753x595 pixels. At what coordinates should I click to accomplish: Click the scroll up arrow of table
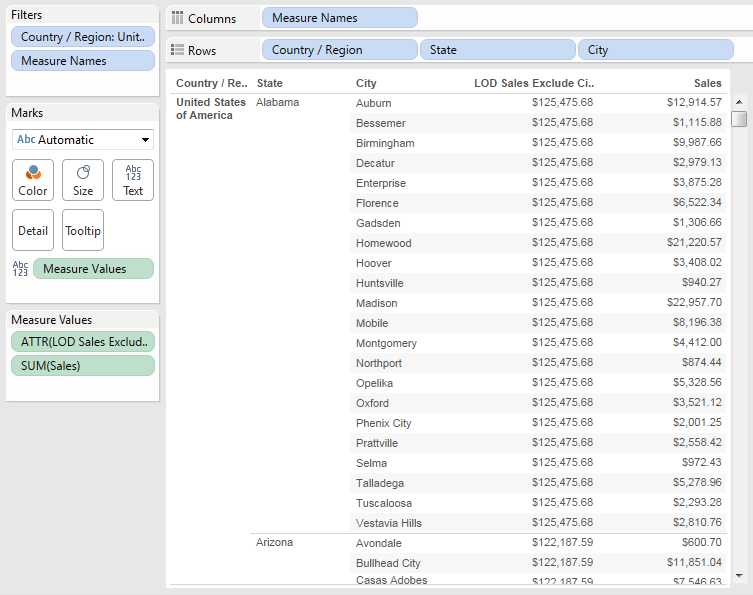pyautogui.click(x=739, y=102)
